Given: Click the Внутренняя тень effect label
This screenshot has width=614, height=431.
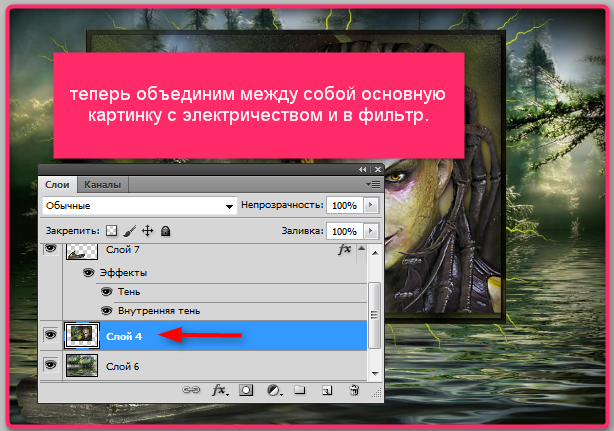Looking at the screenshot, I should pos(159,311).
